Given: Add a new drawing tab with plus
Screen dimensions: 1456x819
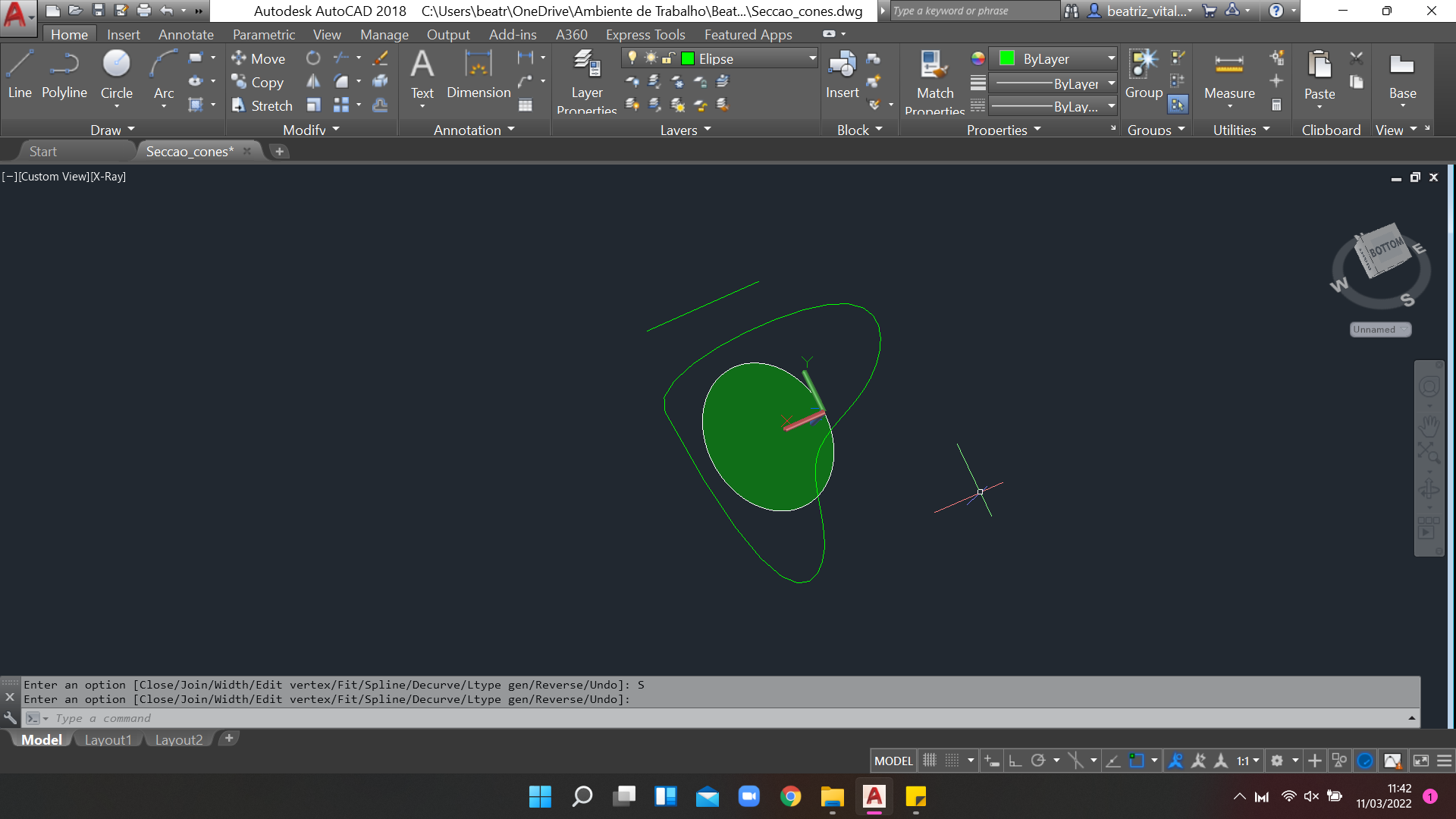Looking at the screenshot, I should [279, 151].
